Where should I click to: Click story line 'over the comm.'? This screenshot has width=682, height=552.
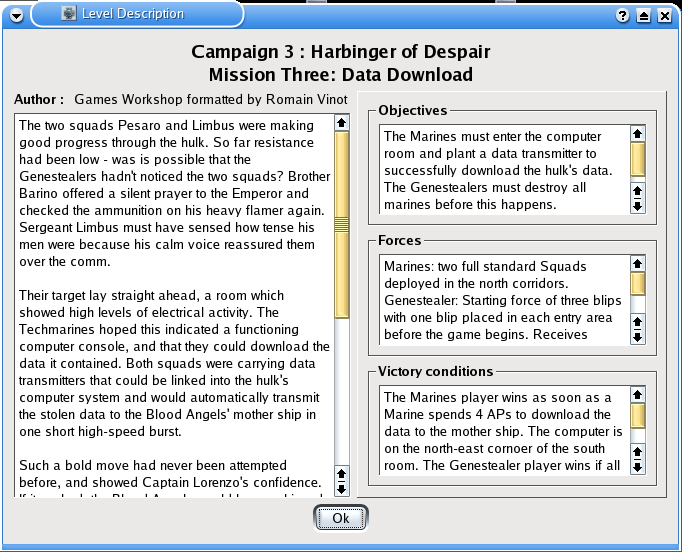click(x=64, y=261)
